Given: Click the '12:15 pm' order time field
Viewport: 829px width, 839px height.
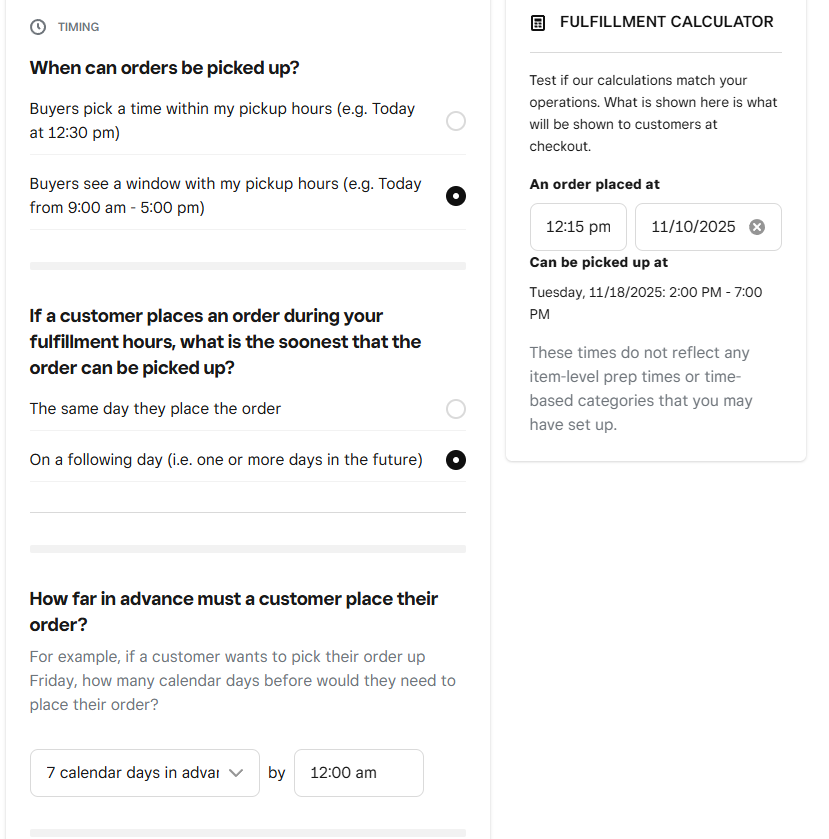Looking at the screenshot, I should click(x=578, y=227).
